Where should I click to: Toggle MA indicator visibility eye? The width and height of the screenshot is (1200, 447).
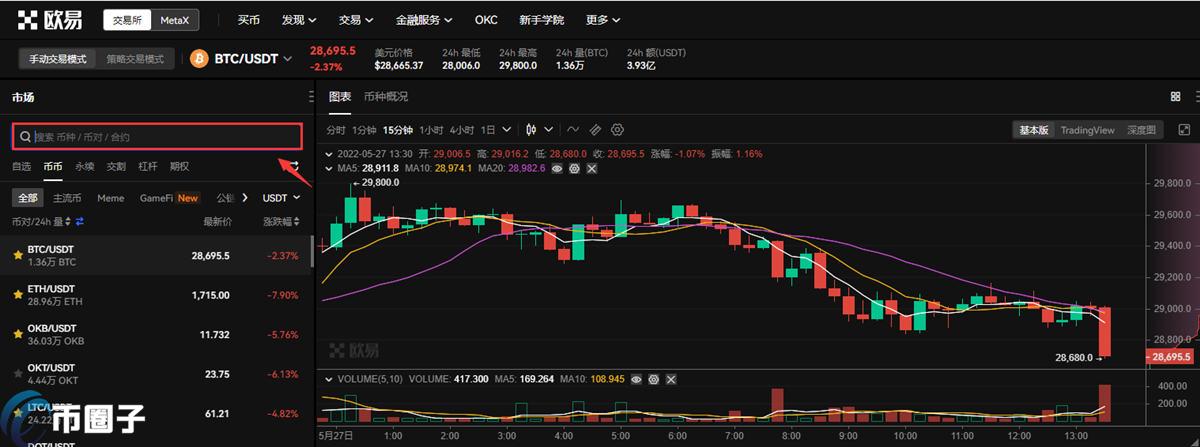558,169
